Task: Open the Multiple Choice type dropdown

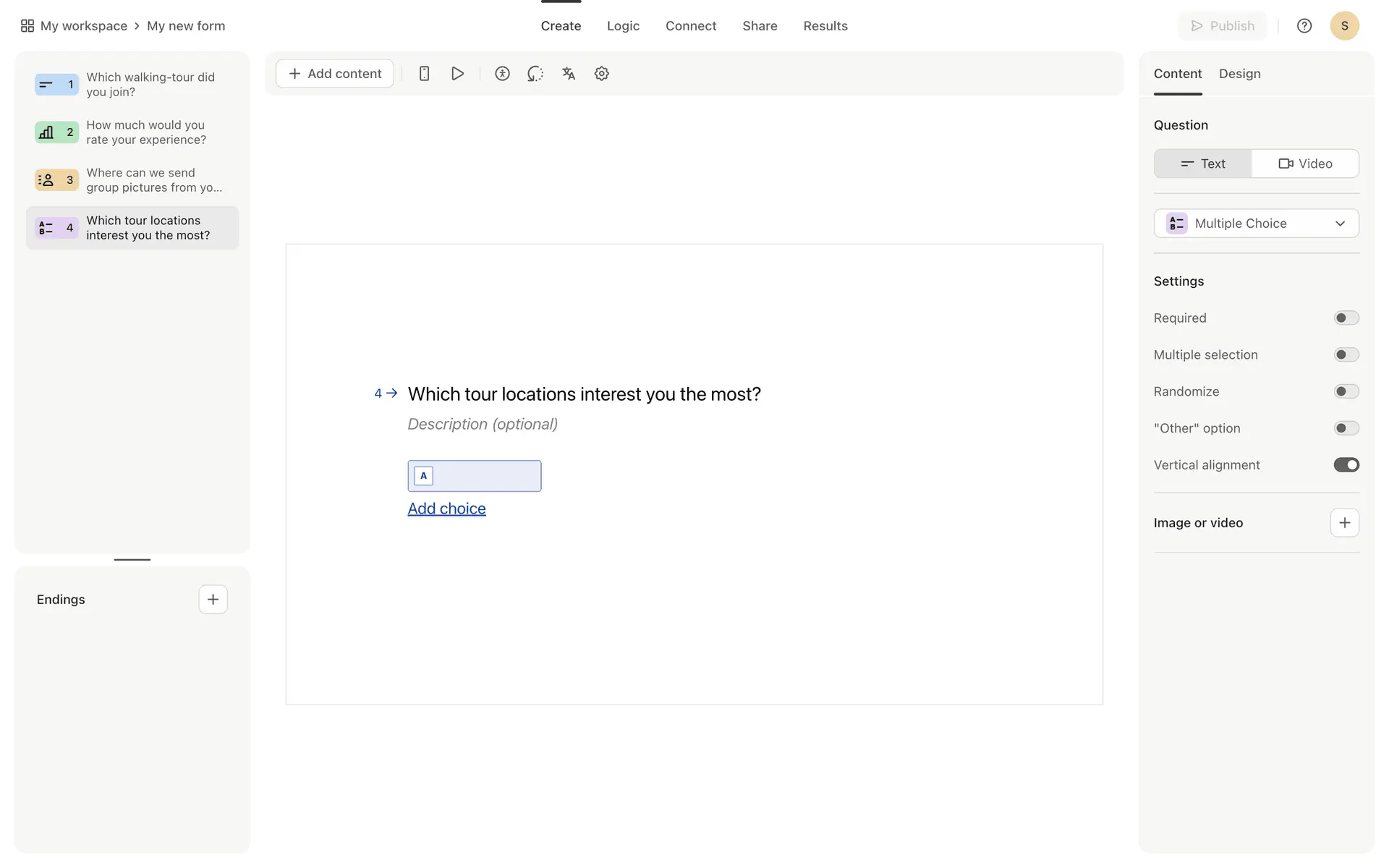Action: (x=1256, y=224)
